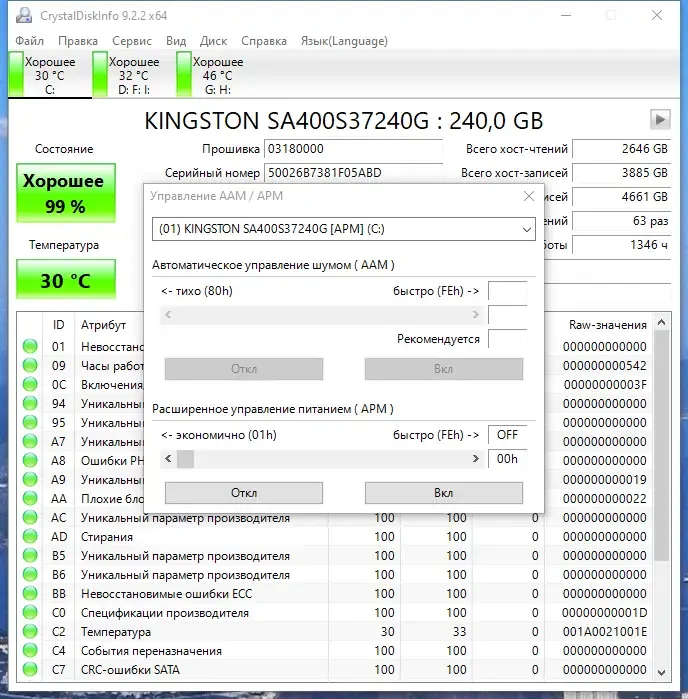688x699 pixels.
Task: Click the APM slider thumb
Action: [185, 459]
